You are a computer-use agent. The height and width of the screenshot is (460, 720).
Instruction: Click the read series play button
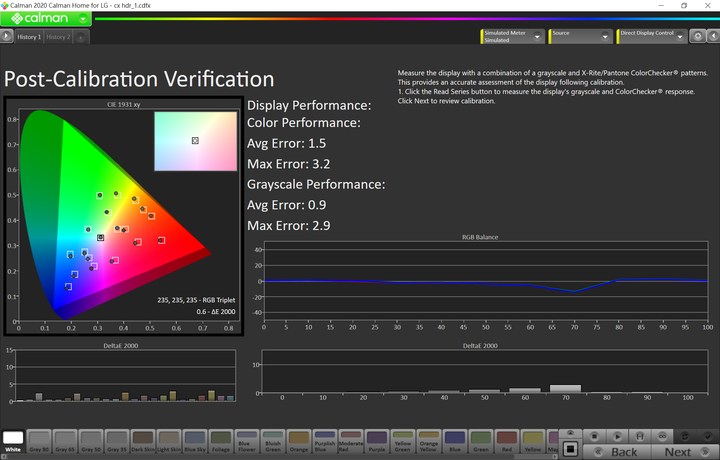click(x=617, y=436)
